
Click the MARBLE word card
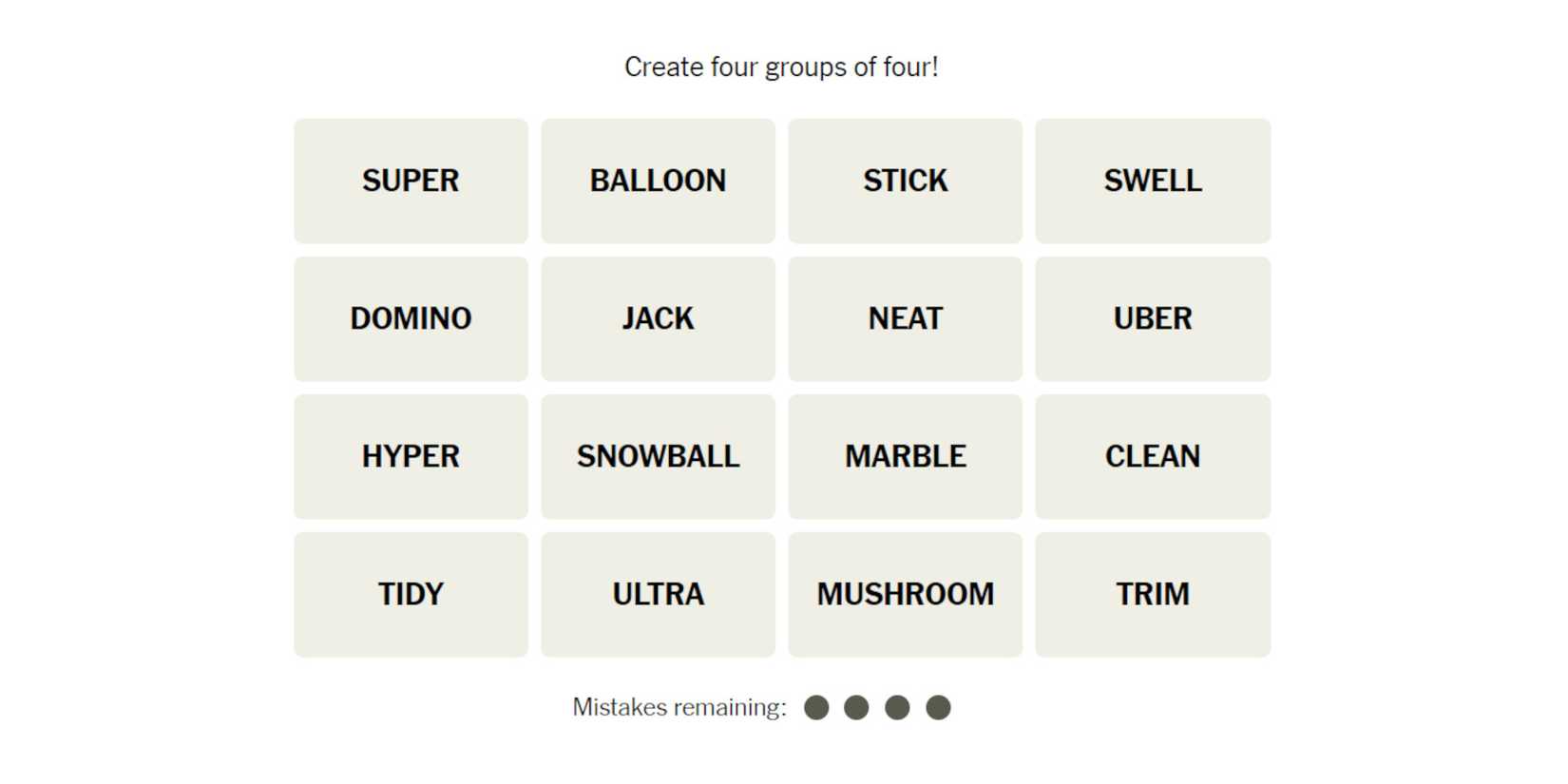(905, 456)
